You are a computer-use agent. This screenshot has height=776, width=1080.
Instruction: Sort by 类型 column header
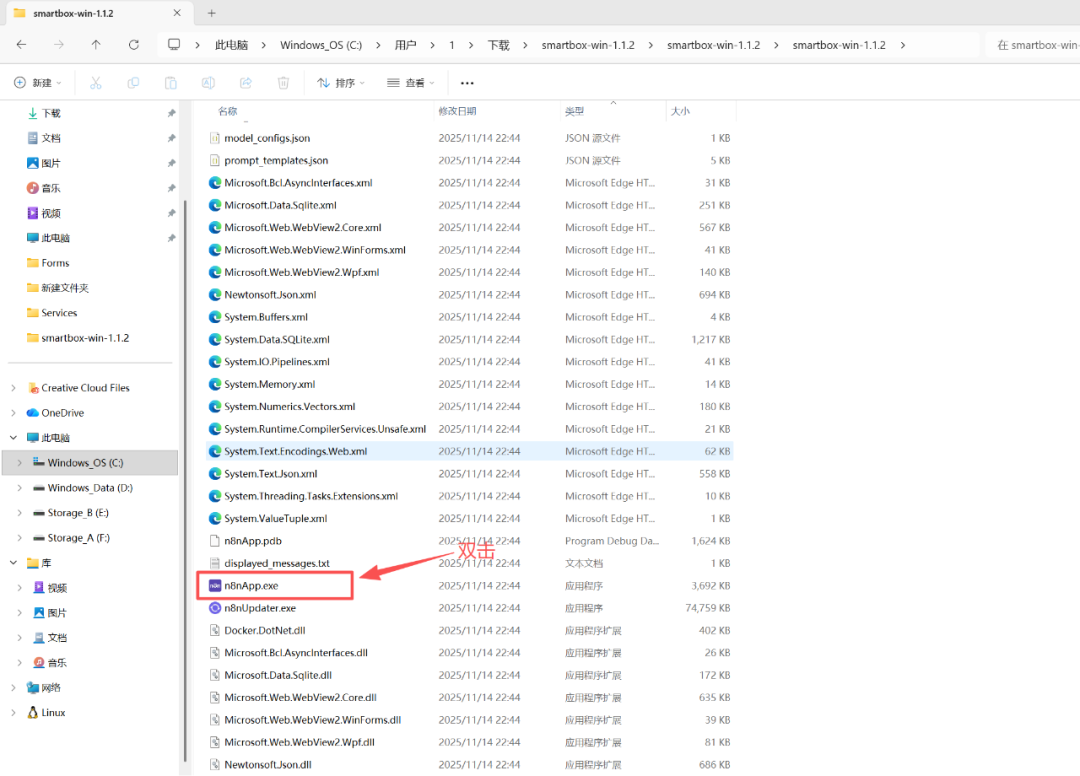pyautogui.click(x=574, y=111)
